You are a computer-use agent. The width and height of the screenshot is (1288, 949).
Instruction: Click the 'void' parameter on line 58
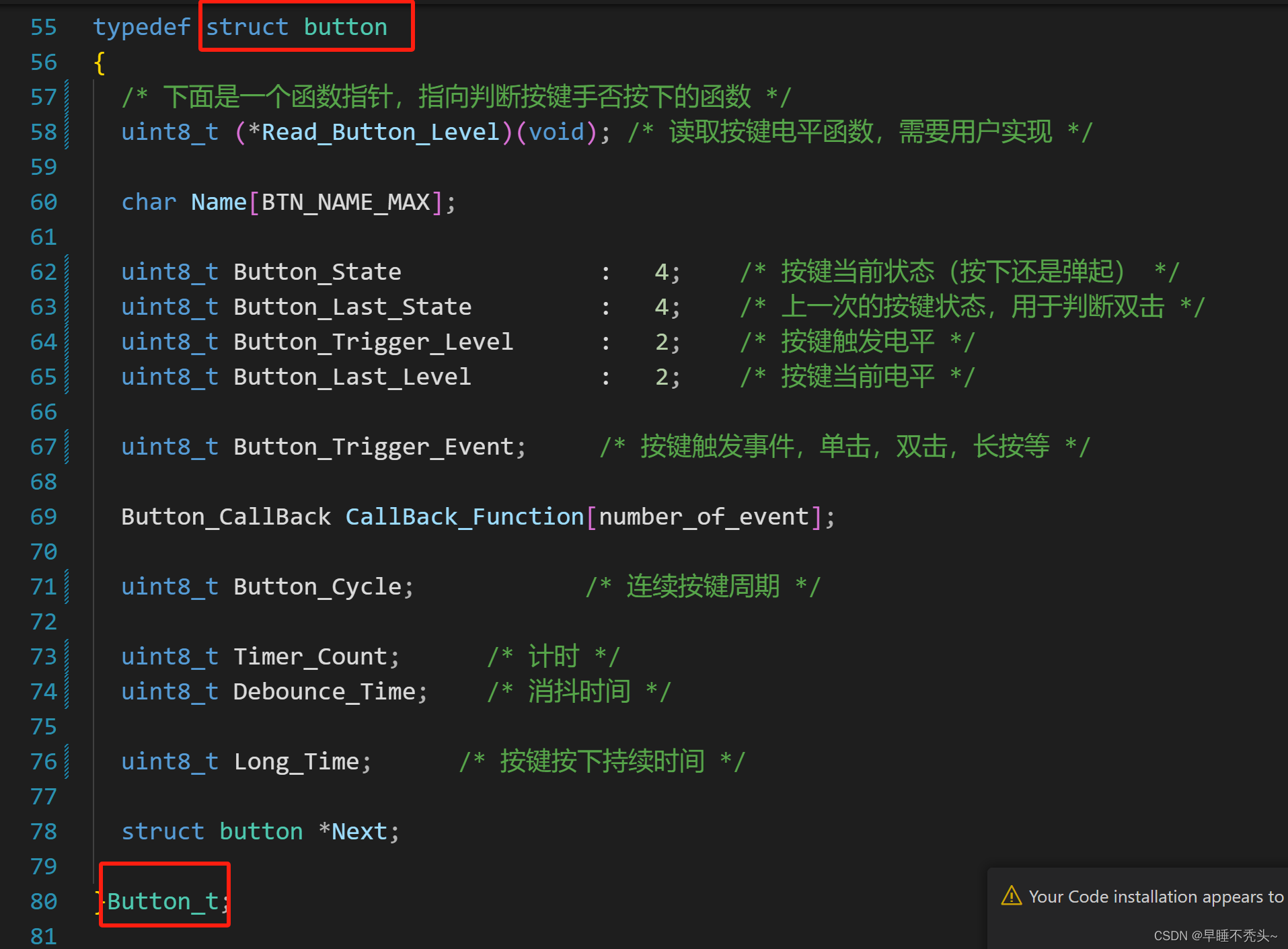tap(556, 132)
